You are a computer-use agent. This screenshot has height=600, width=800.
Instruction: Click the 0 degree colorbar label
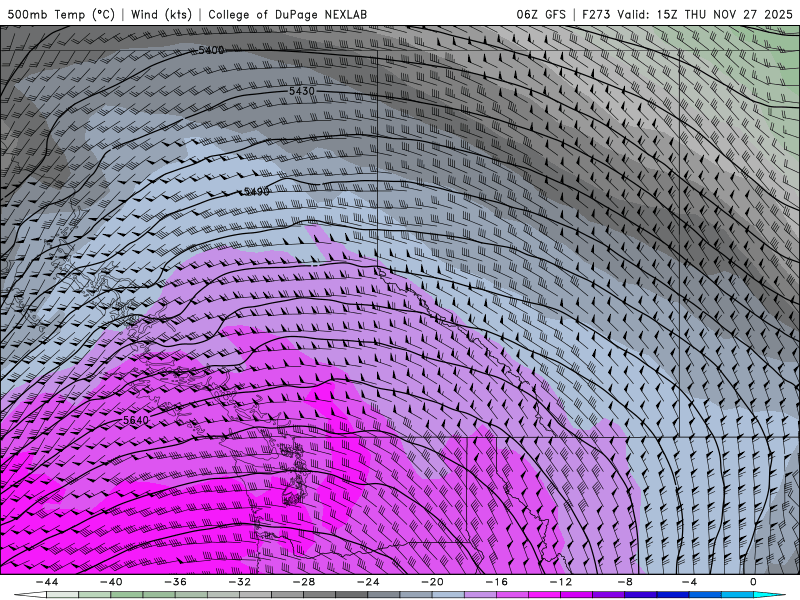pos(754,582)
